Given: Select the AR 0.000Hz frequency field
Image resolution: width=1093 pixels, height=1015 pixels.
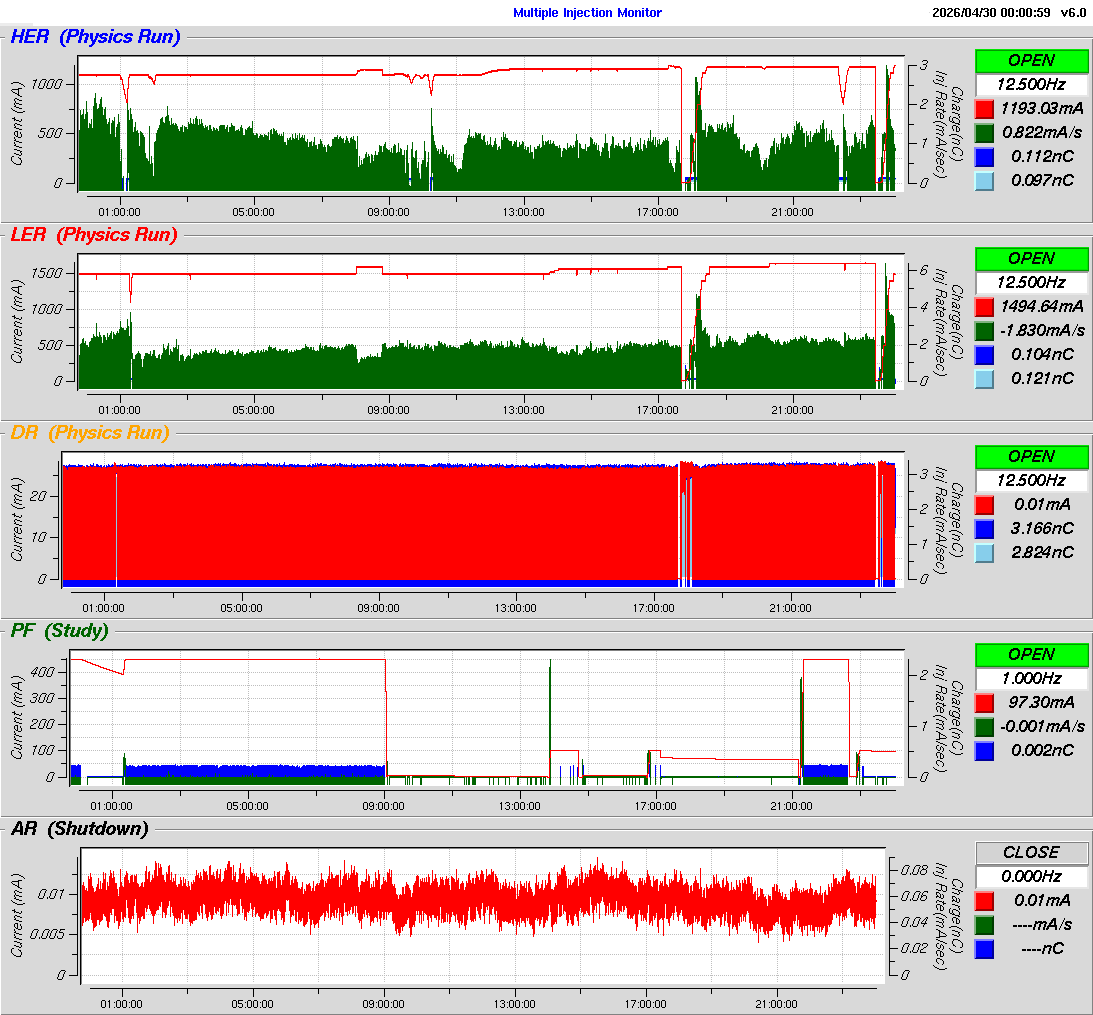Looking at the screenshot, I should pos(1032,876).
